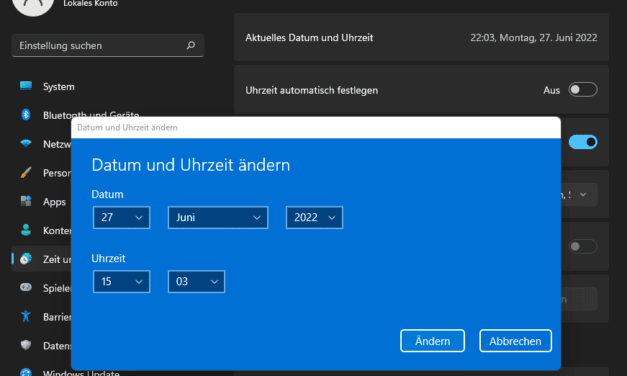Toggle Uhrzeit automatisch festlegen switch

click(583, 90)
